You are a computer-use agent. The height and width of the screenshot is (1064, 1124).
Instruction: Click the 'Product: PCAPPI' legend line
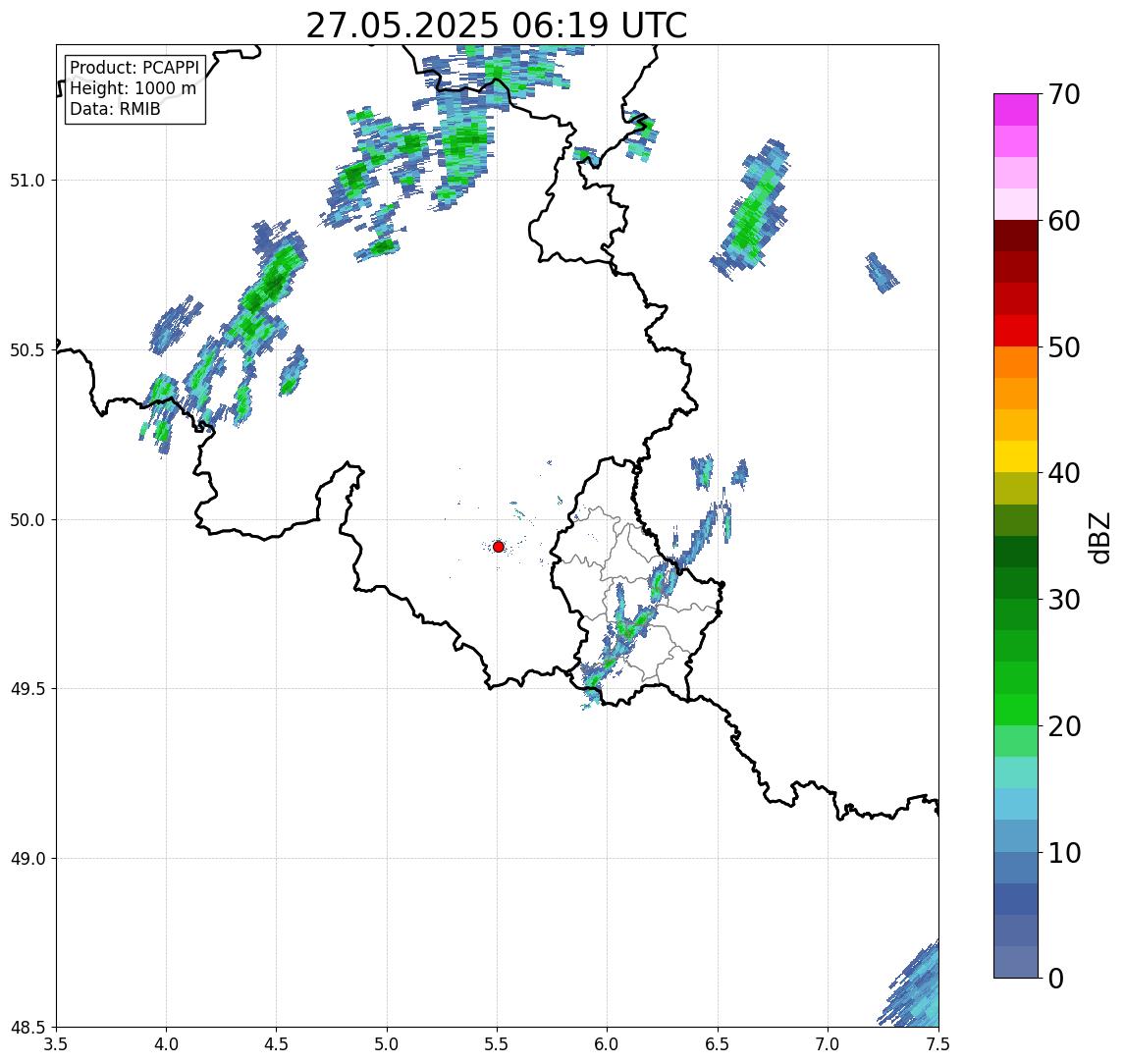(x=134, y=68)
